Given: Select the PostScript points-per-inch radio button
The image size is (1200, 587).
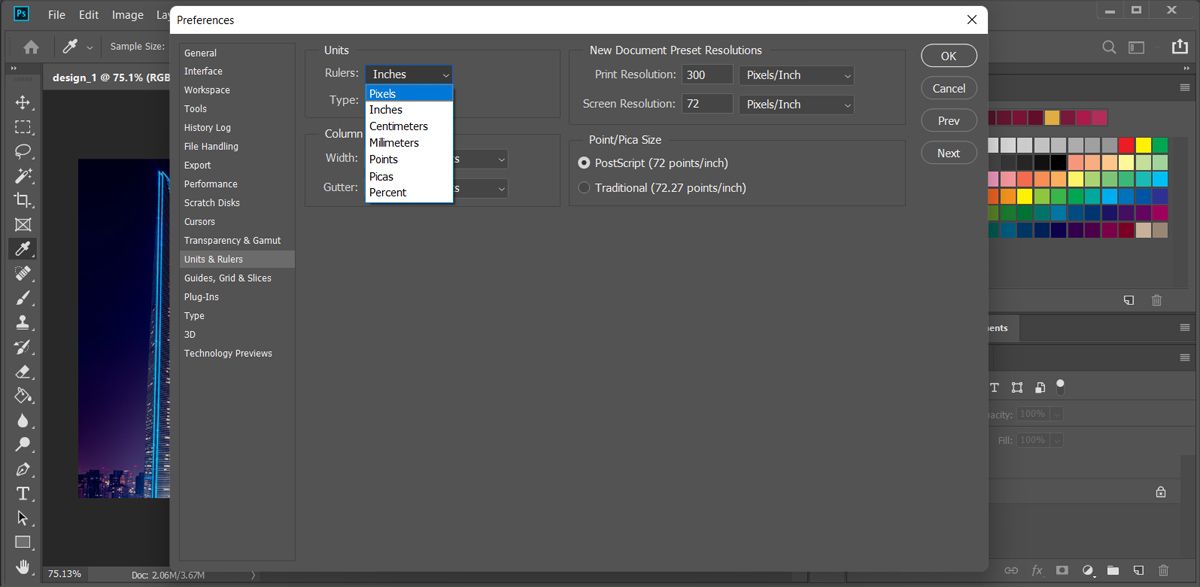Looking at the screenshot, I should pos(583,164).
